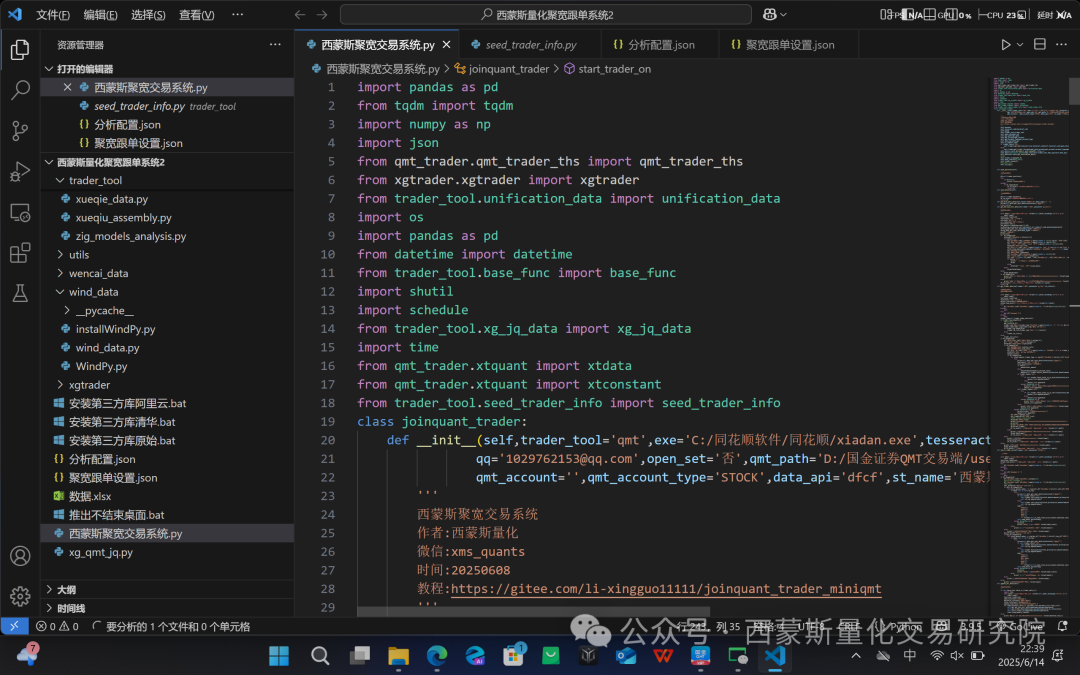Switch to the 分析配置.json editor tab
The image size is (1080, 675).
(x=660, y=45)
